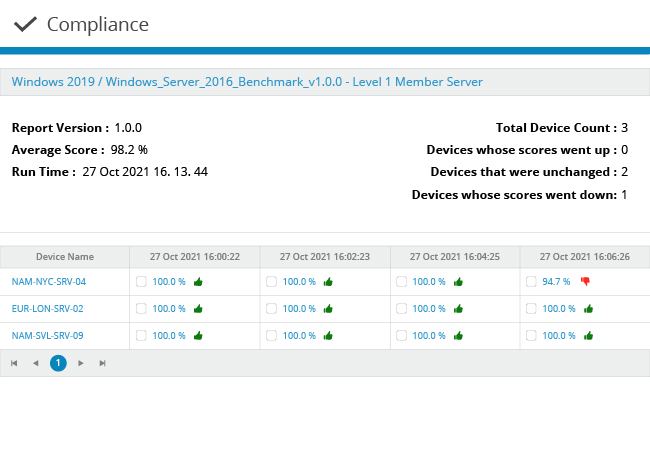Click the Total Device Count value 3
Image resolution: width=650 pixels, height=457 pixels.
(x=624, y=128)
